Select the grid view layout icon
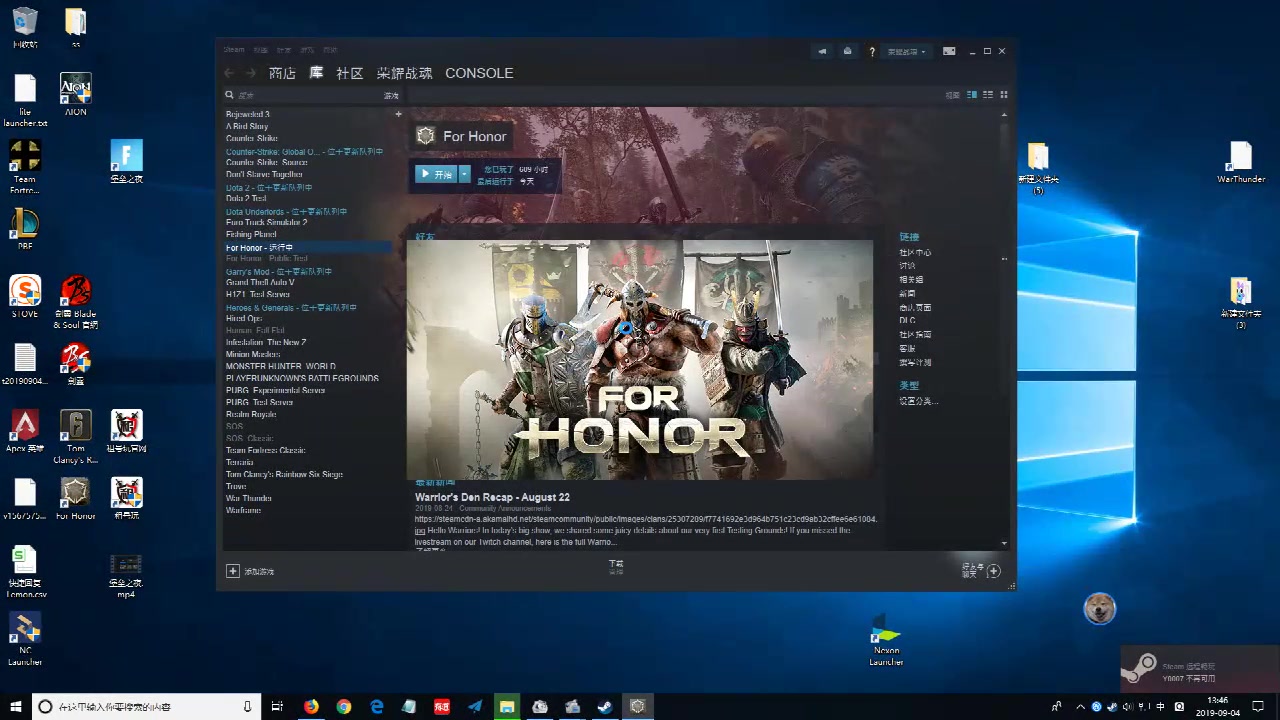This screenshot has width=1280, height=720. (x=1004, y=95)
